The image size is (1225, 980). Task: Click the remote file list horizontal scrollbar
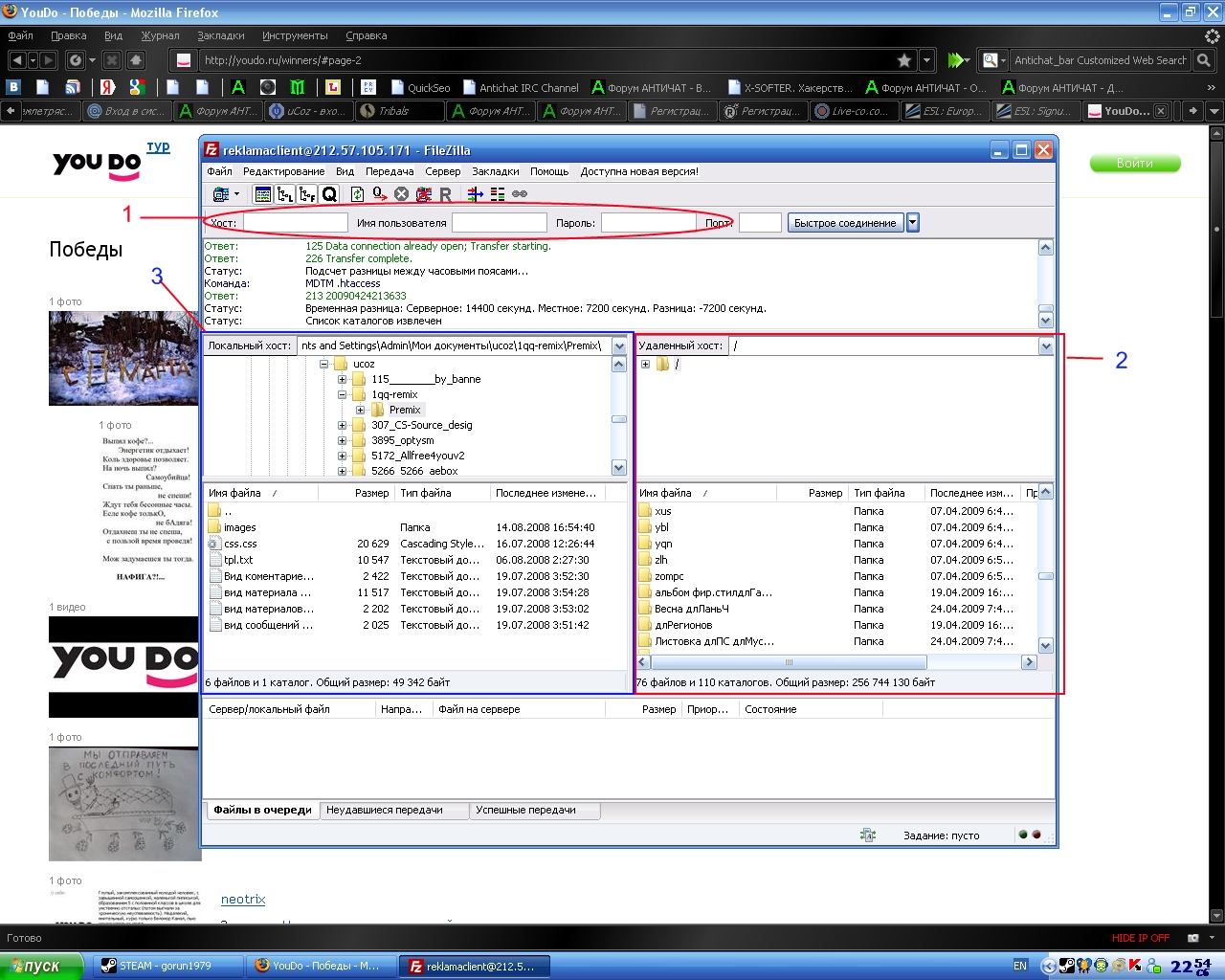pos(789,662)
